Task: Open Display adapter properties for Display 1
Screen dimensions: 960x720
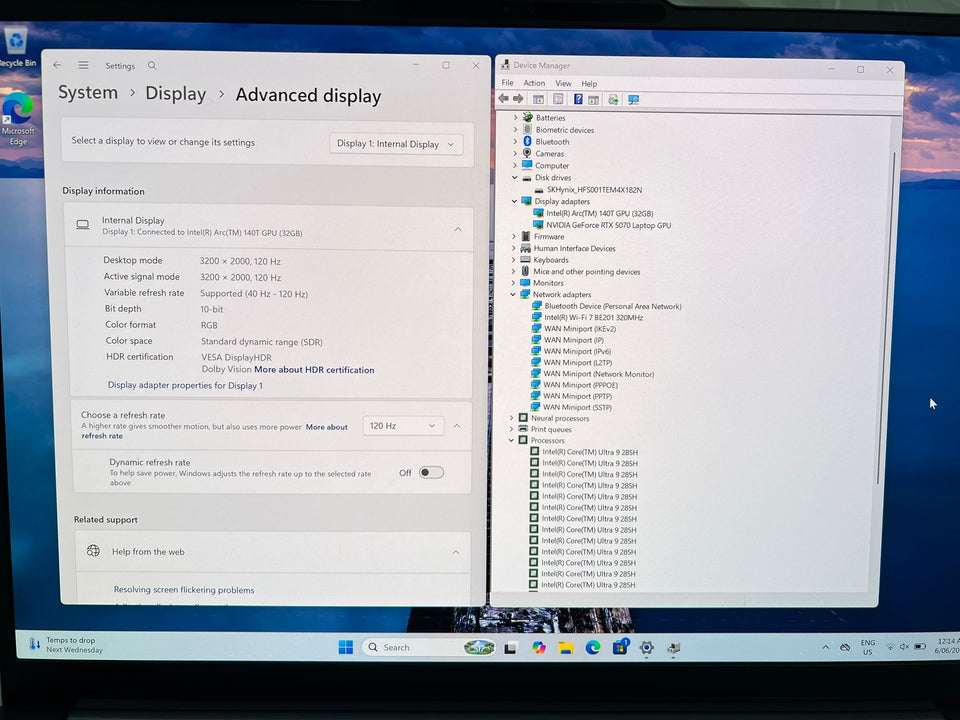Action: pos(185,385)
